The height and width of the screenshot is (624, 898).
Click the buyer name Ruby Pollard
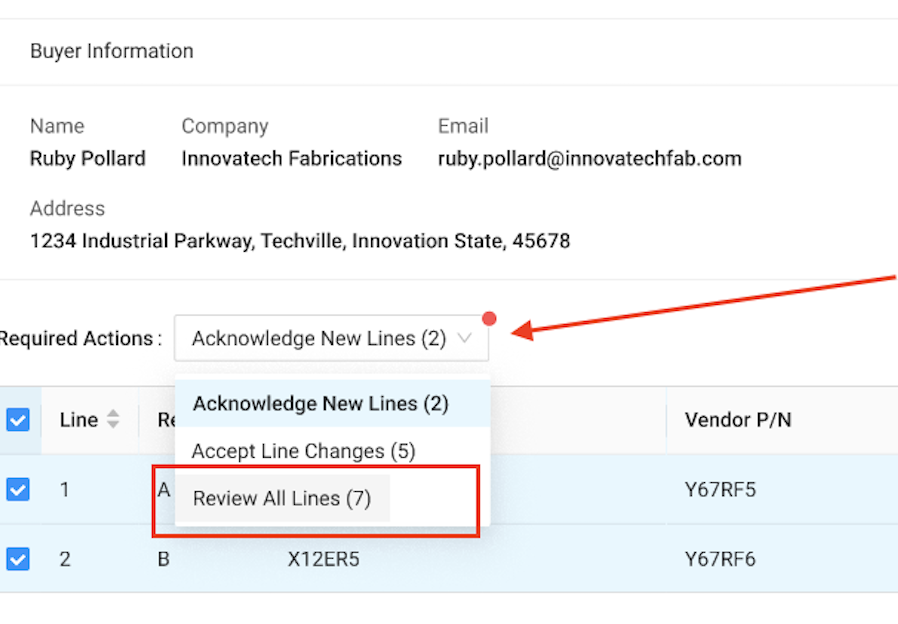tap(88, 158)
